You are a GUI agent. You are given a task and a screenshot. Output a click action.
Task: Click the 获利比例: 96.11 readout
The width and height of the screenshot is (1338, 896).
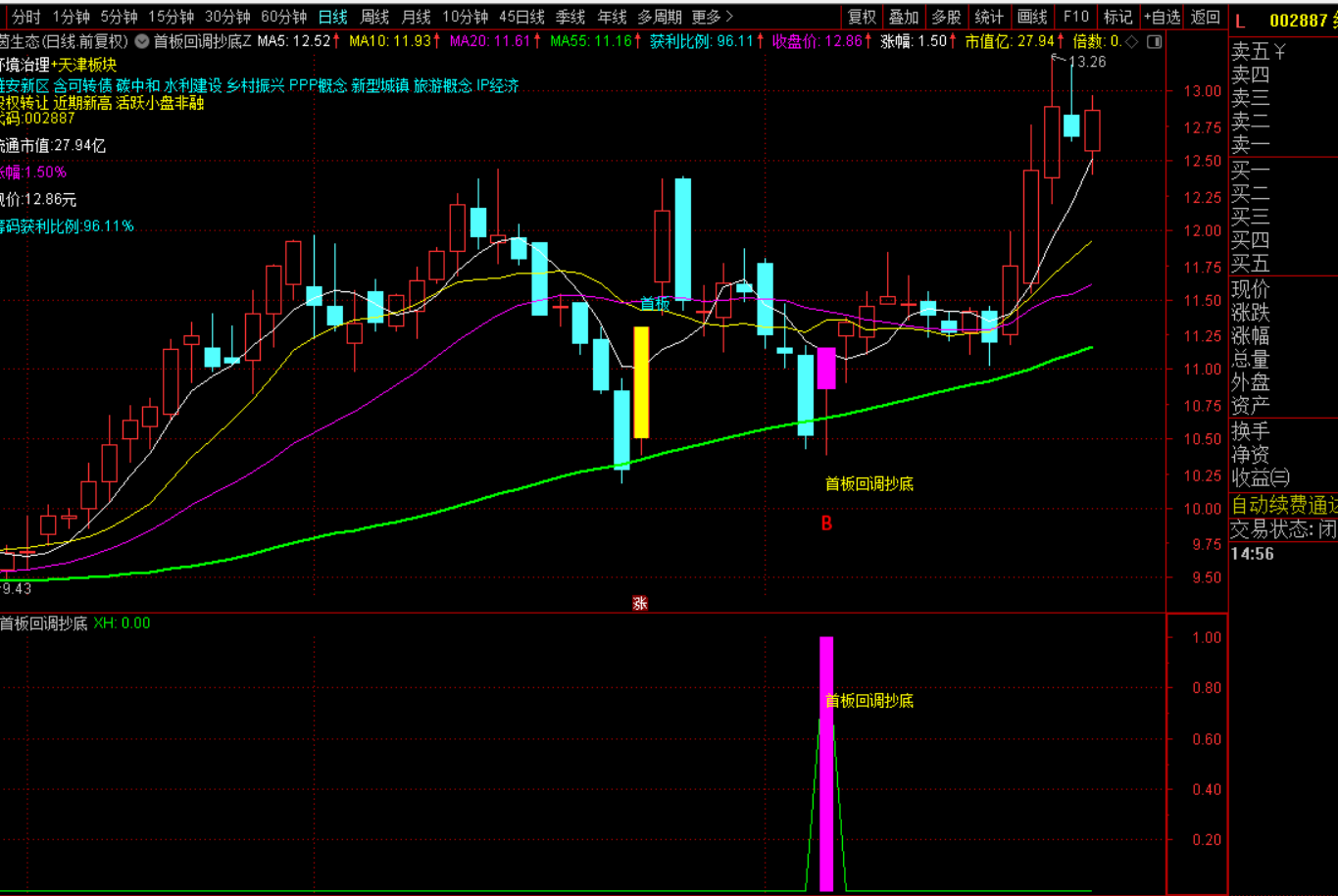click(x=706, y=41)
